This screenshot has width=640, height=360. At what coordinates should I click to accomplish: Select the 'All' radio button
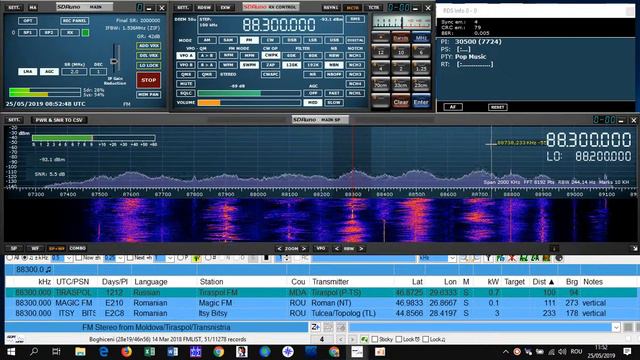click(x=9, y=258)
